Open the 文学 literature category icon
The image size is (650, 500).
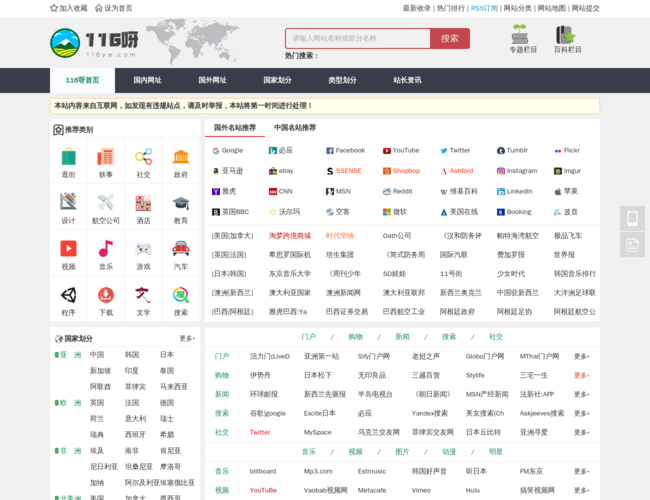pyautogui.click(x=143, y=295)
